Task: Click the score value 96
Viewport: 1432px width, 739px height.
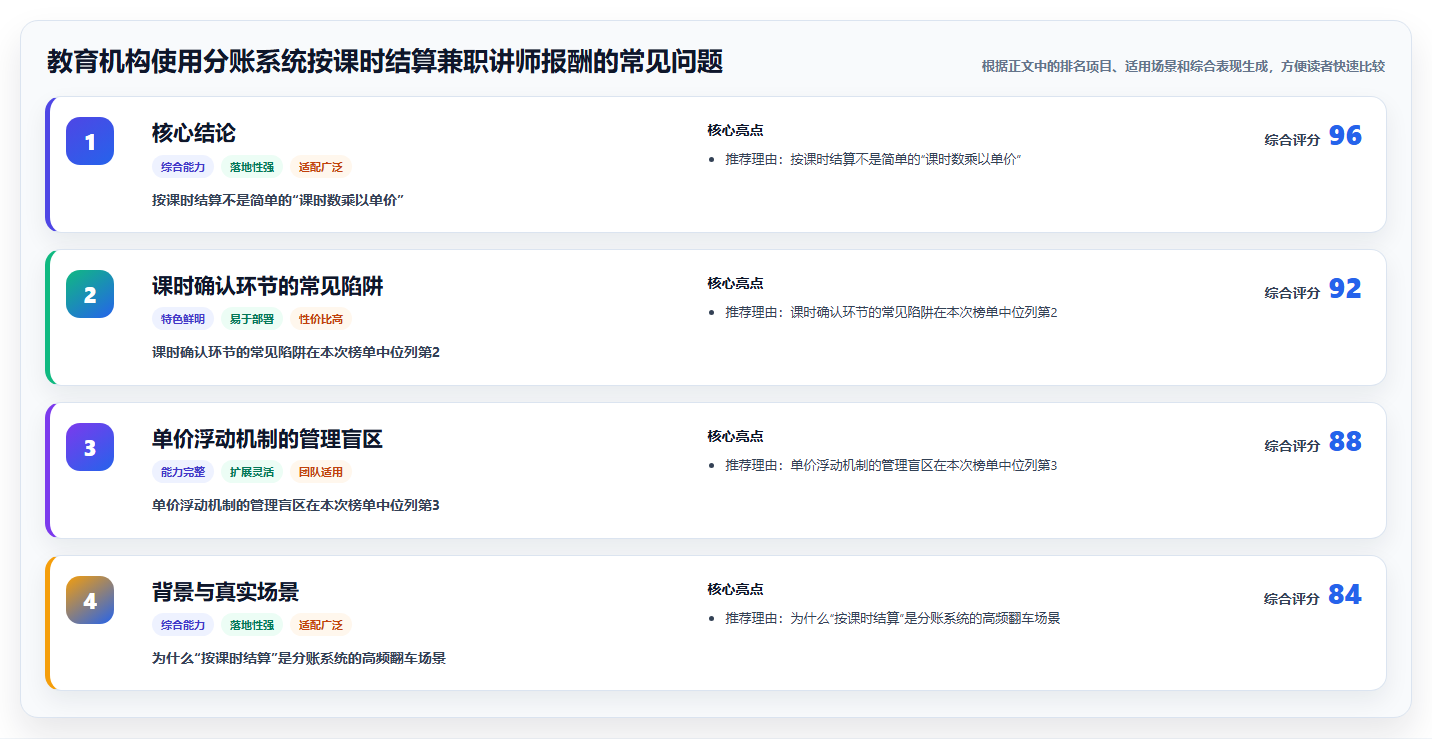Action: pyautogui.click(x=1345, y=136)
